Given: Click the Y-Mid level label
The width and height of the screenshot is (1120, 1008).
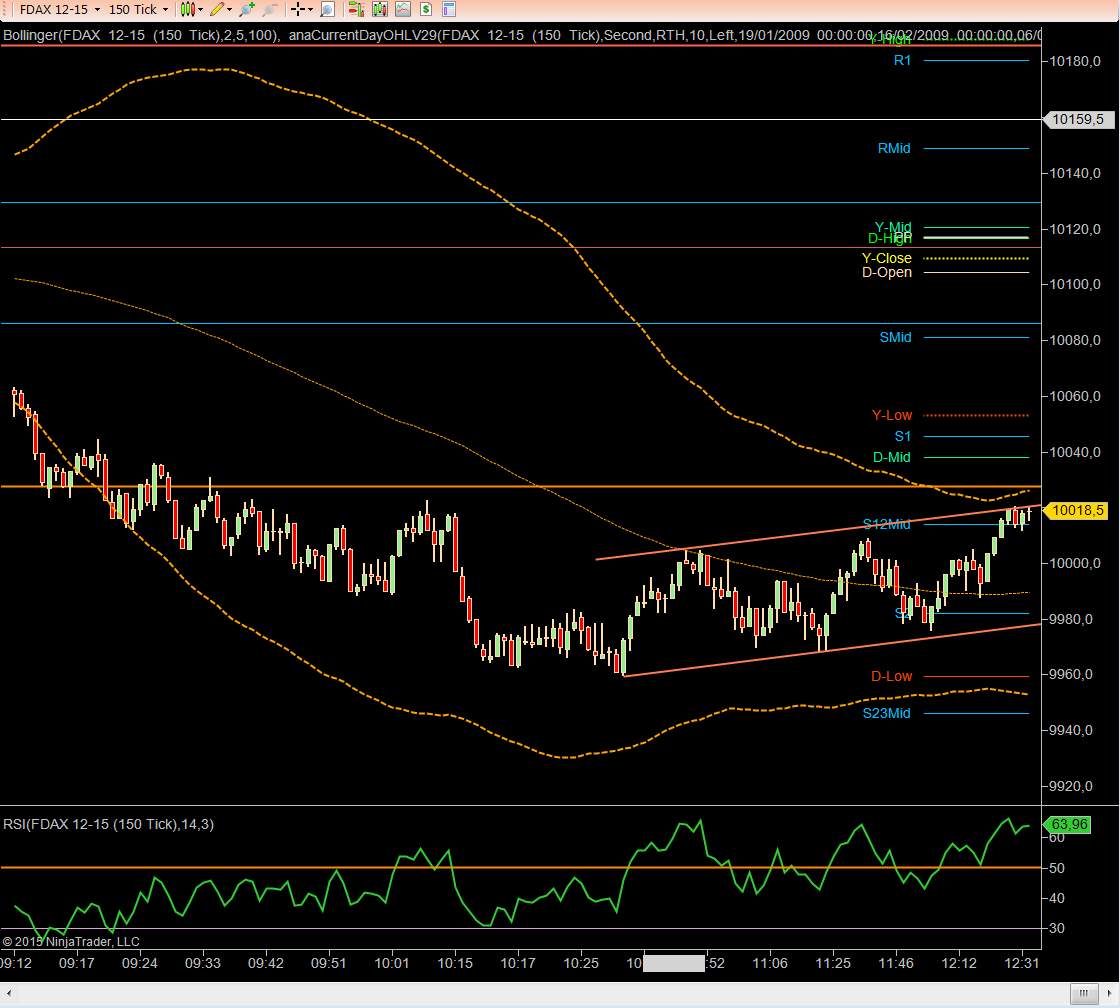Looking at the screenshot, I should click(x=893, y=226).
